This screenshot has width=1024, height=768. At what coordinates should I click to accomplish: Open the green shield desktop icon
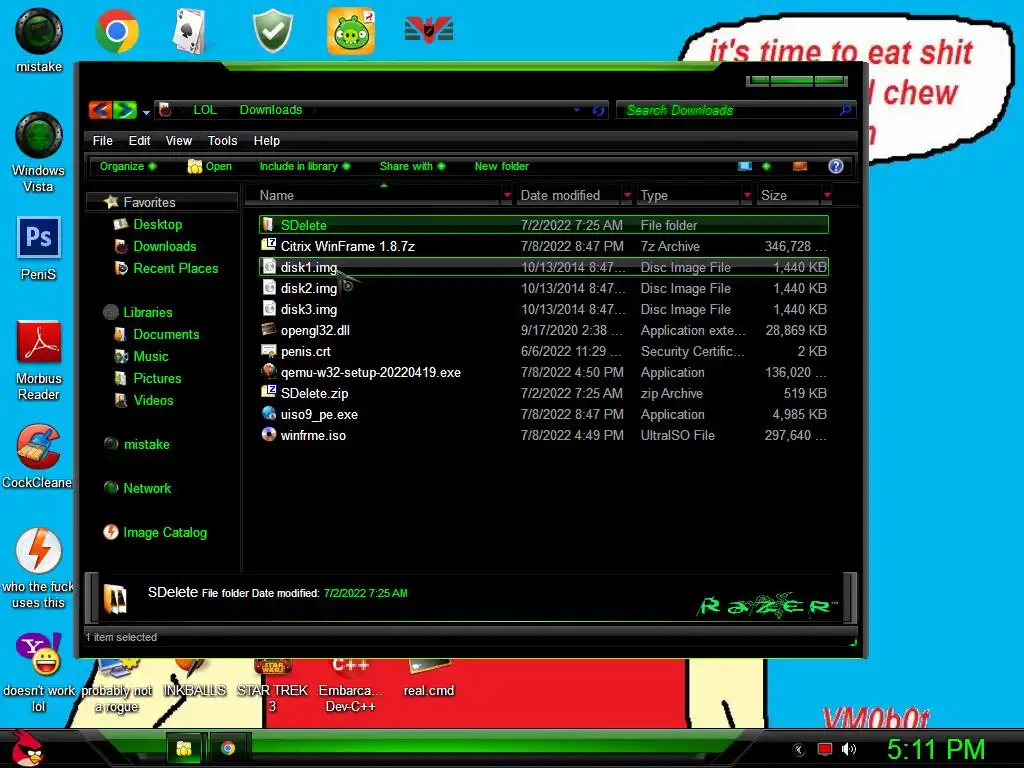click(x=273, y=31)
